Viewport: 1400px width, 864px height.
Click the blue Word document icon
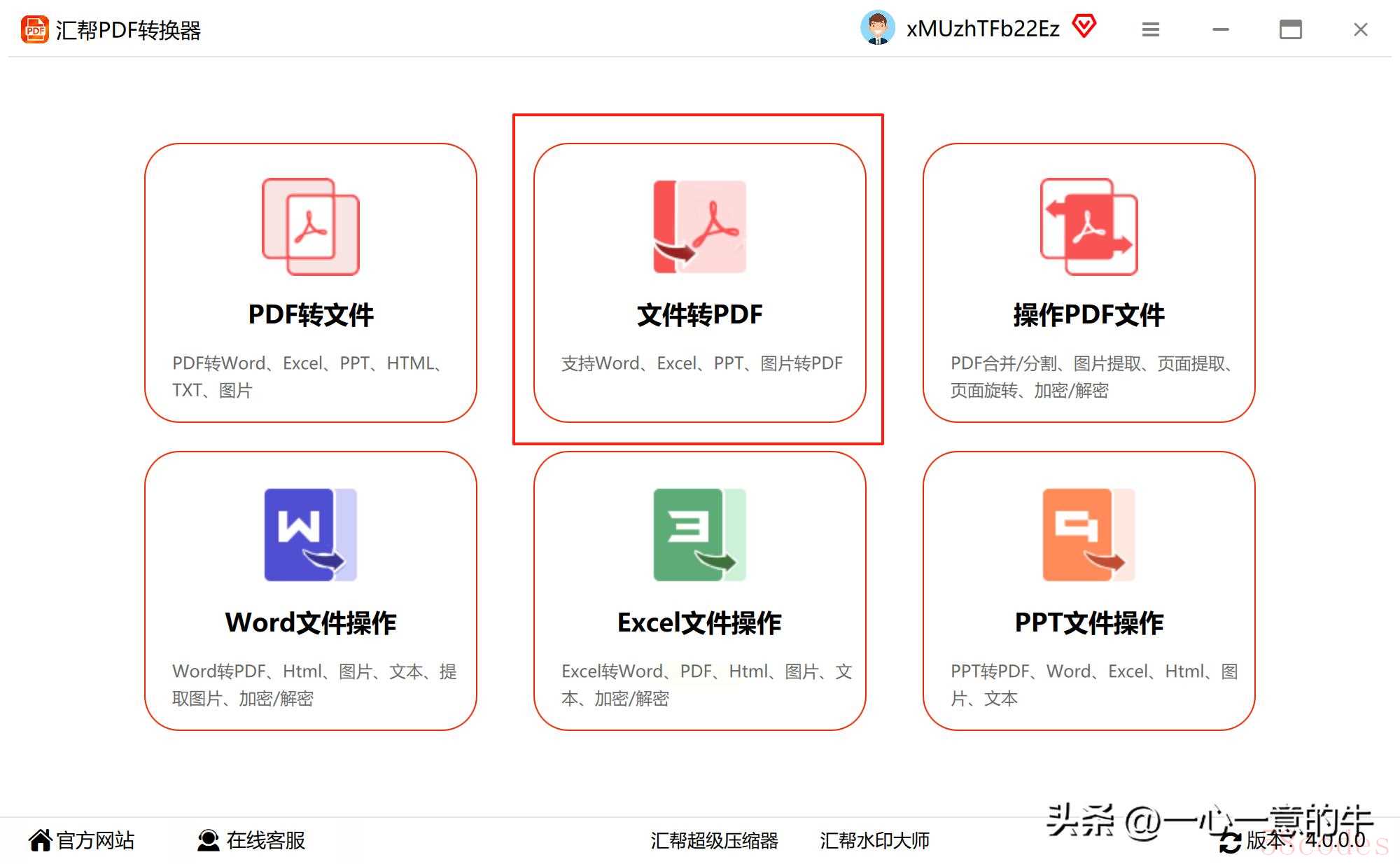pyautogui.click(x=311, y=535)
